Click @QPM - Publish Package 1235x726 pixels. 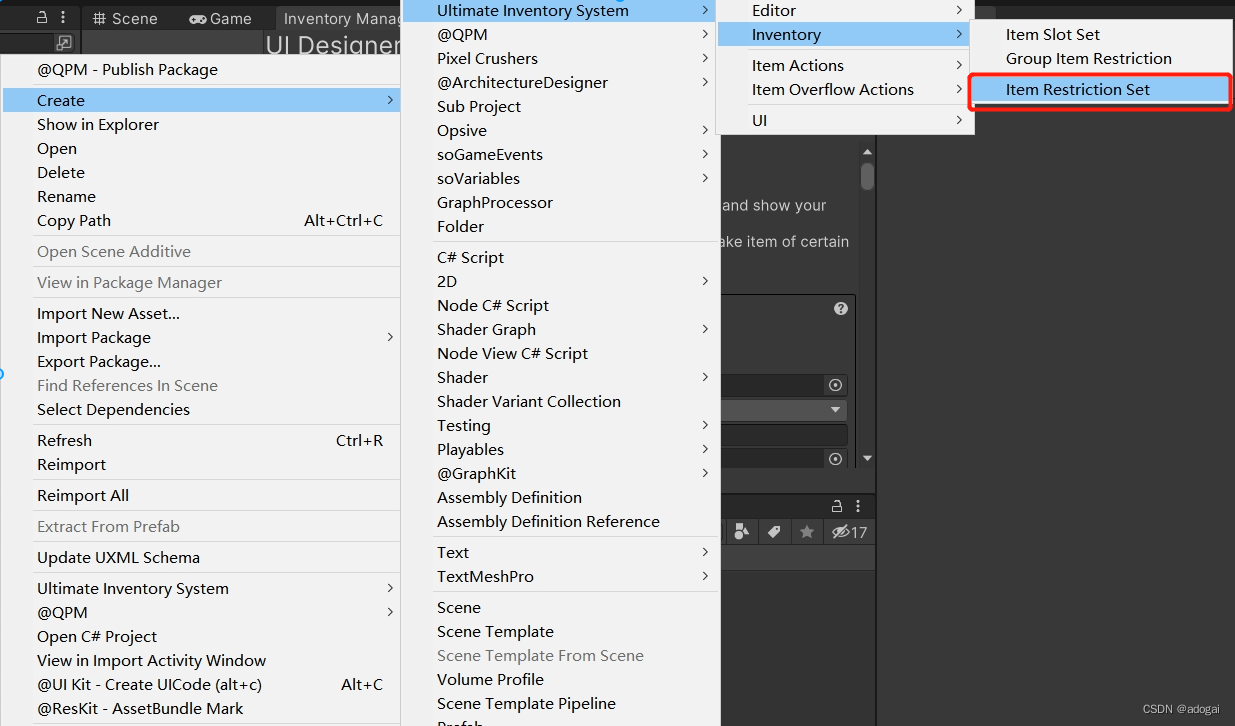coord(201,69)
